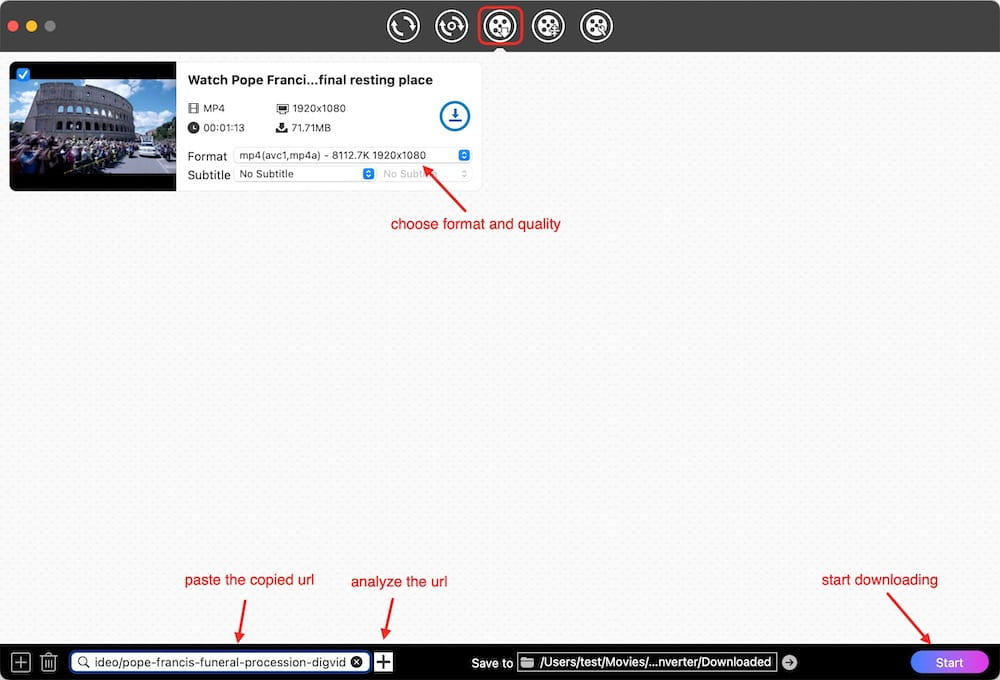Click the /Users/test/Movies save path field
The width and height of the screenshot is (1000, 680).
tap(647, 662)
